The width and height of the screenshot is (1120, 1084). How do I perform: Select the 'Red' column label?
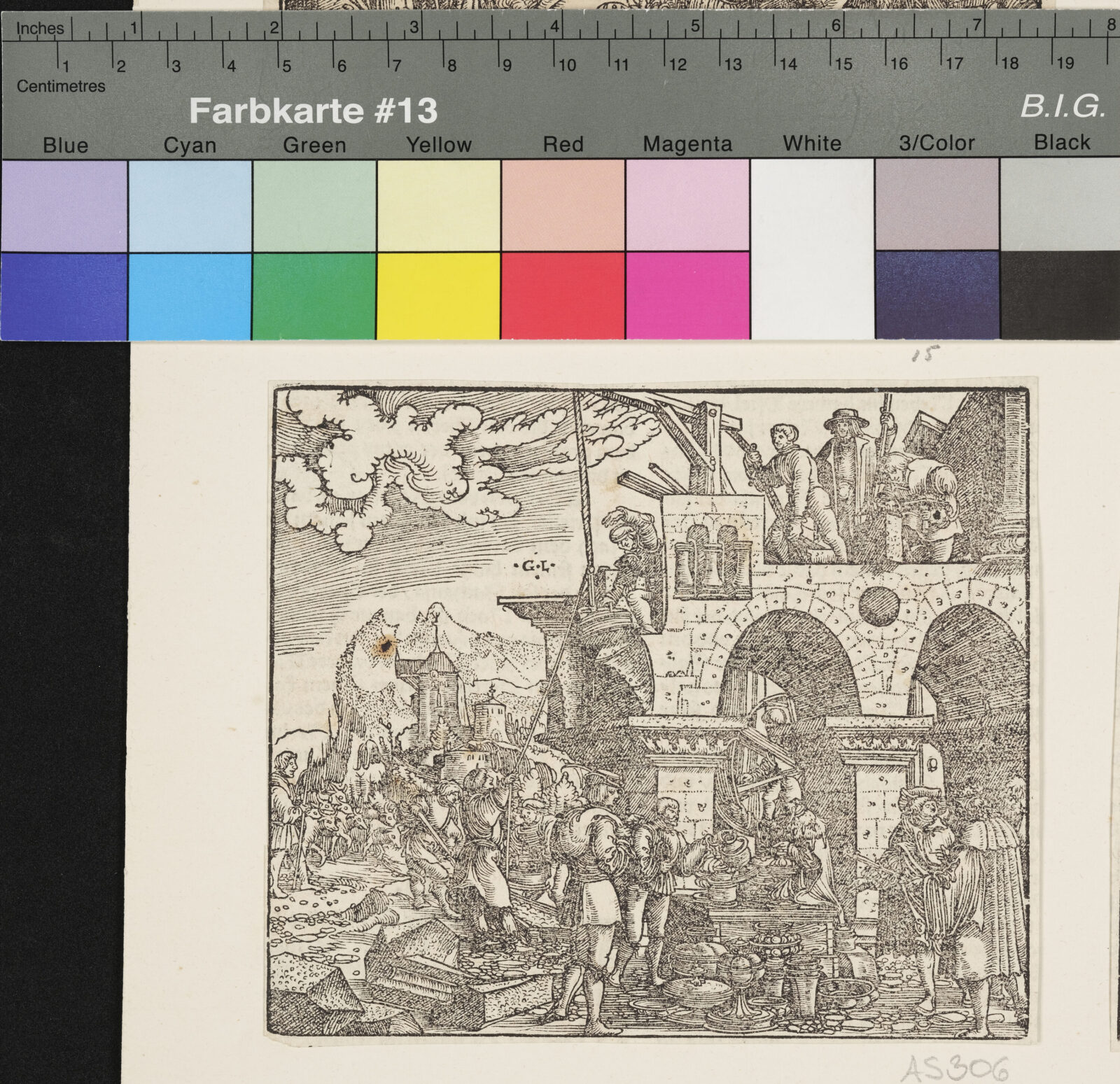click(x=563, y=144)
